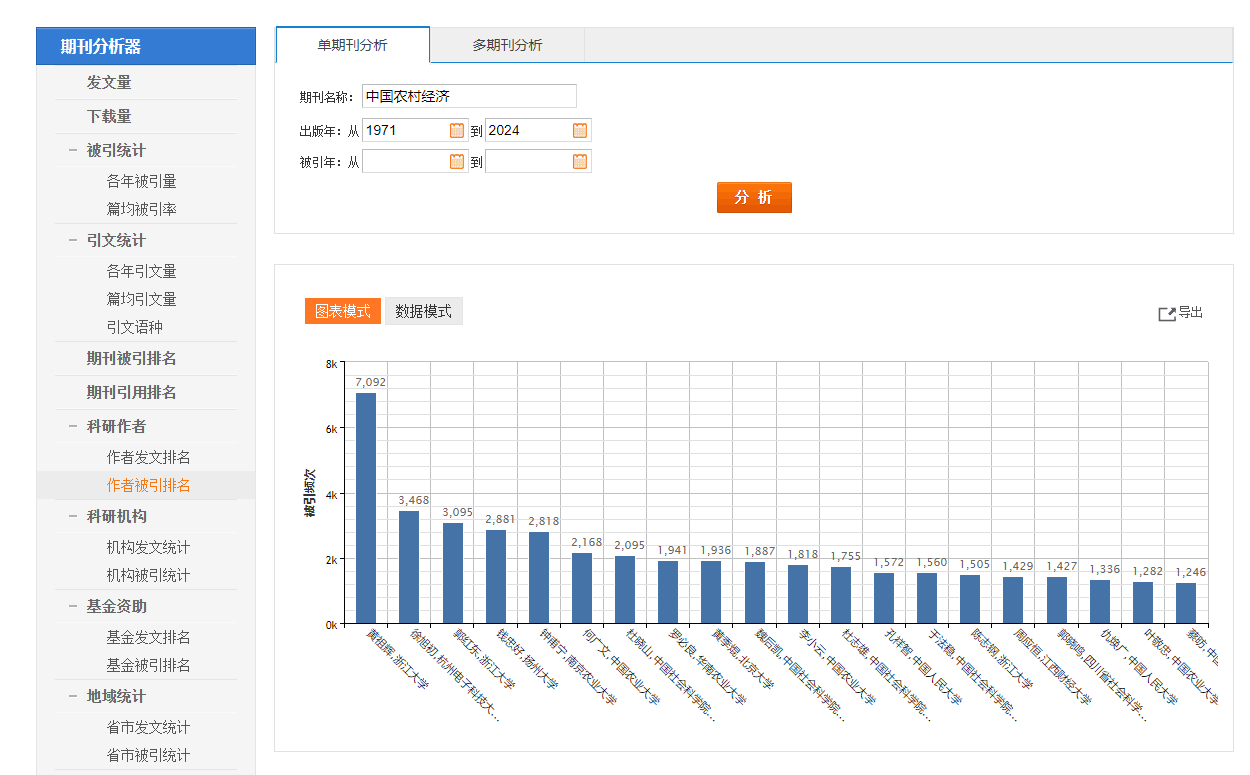Collapse the 科研作者 section
The width and height of the screenshot is (1250, 775).
coord(73,426)
